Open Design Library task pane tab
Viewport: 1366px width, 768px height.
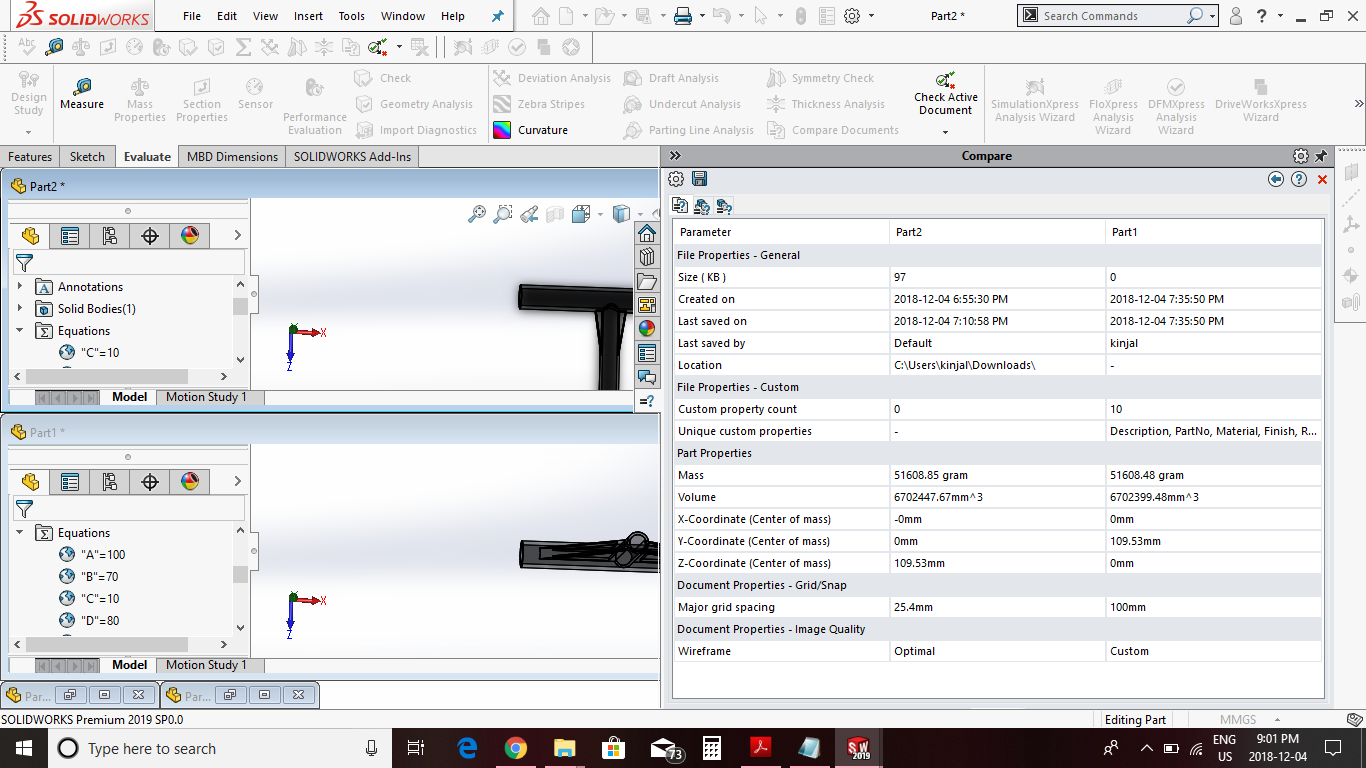(647, 257)
